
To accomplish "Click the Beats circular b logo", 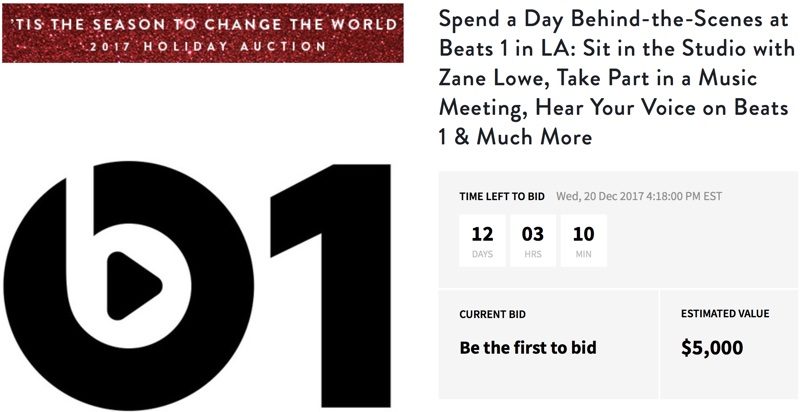I will click(129, 286).
